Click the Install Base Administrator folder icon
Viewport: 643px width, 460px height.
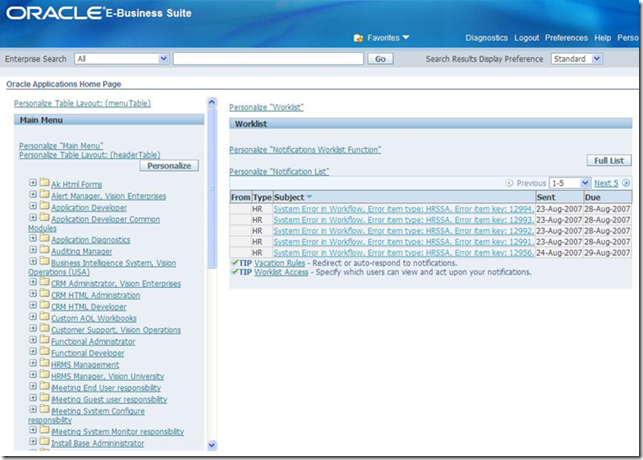pyautogui.click(x=45, y=442)
